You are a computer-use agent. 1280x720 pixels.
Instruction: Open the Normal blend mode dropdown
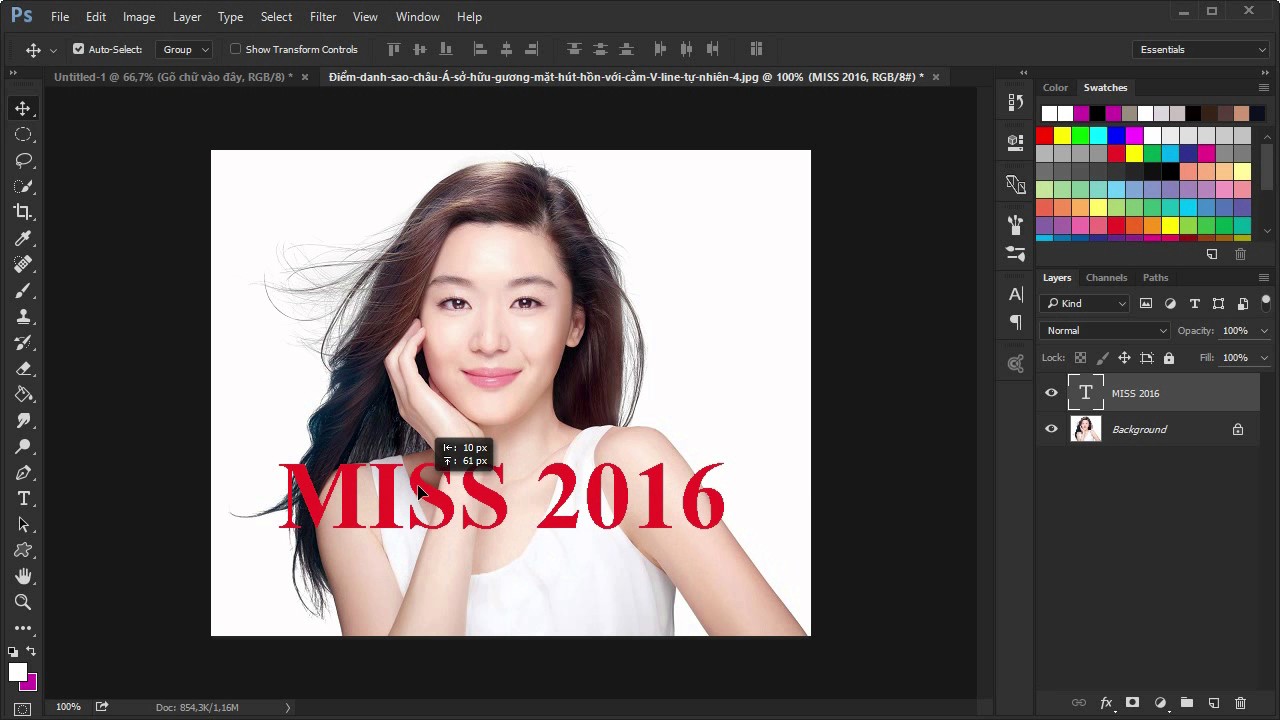1105,330
